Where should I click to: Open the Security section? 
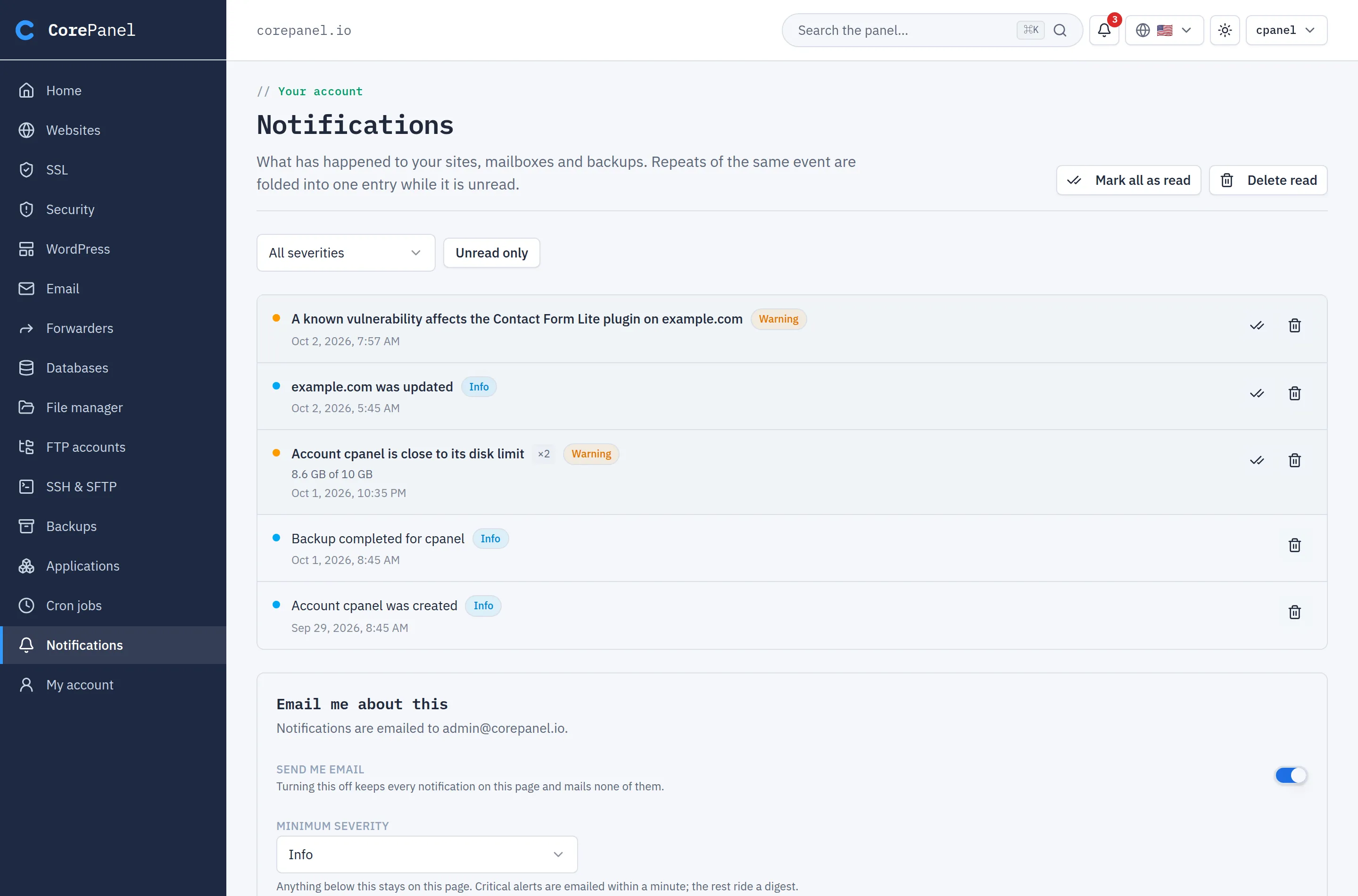point(113,209)
